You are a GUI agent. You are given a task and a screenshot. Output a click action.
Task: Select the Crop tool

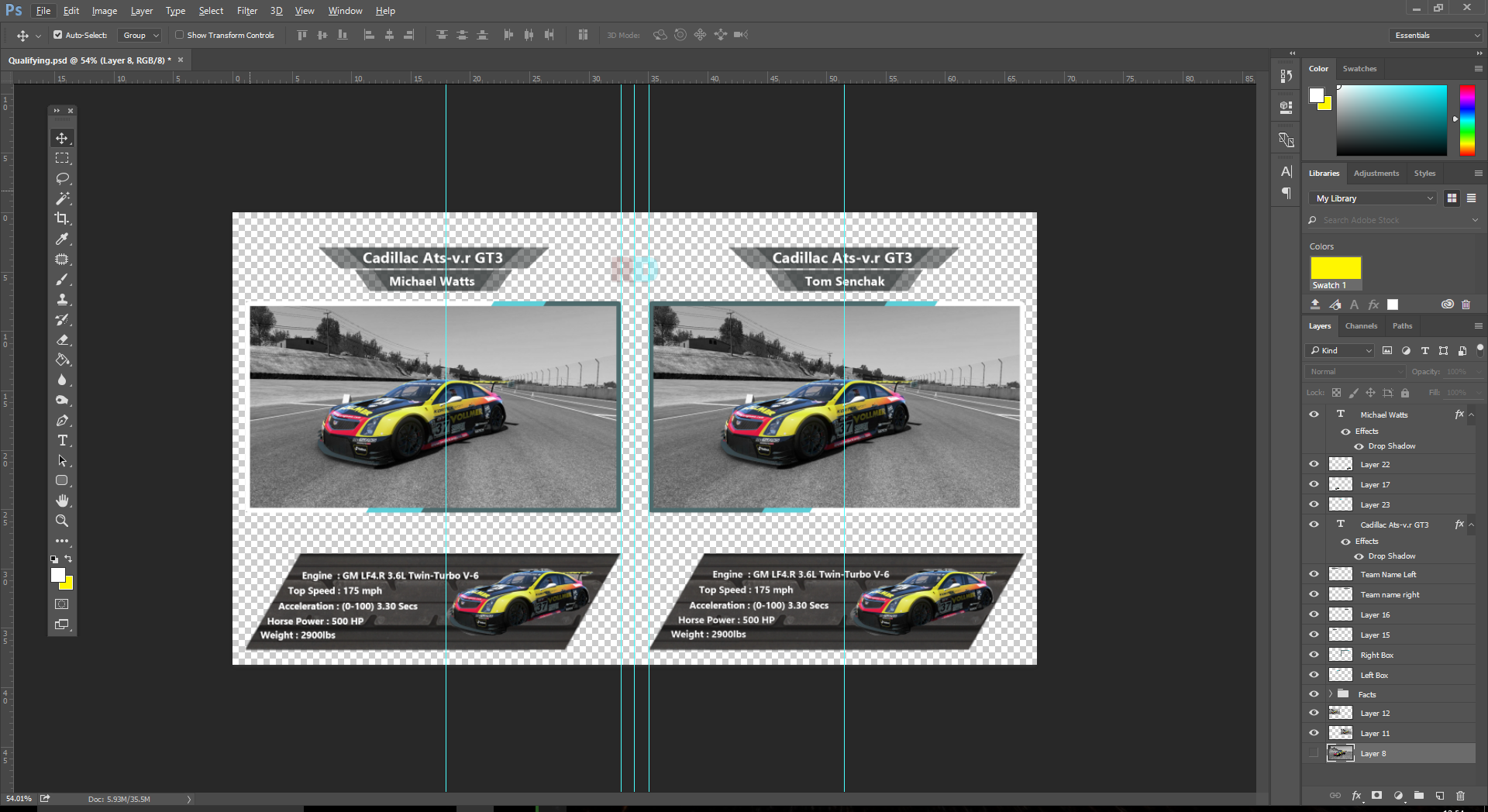[x=62, y=218]
